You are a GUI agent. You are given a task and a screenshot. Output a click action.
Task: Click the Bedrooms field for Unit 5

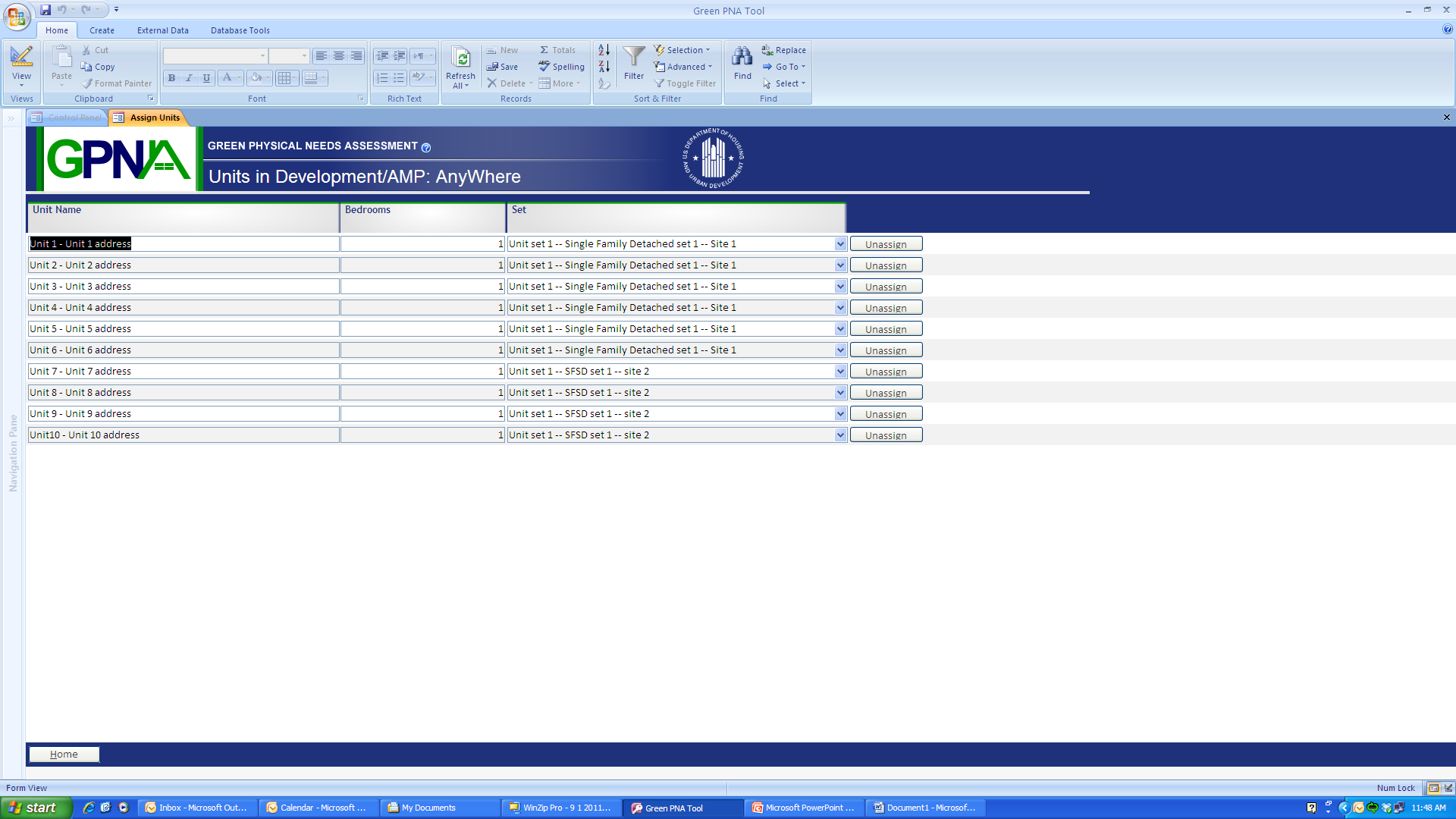coord(422,329)
